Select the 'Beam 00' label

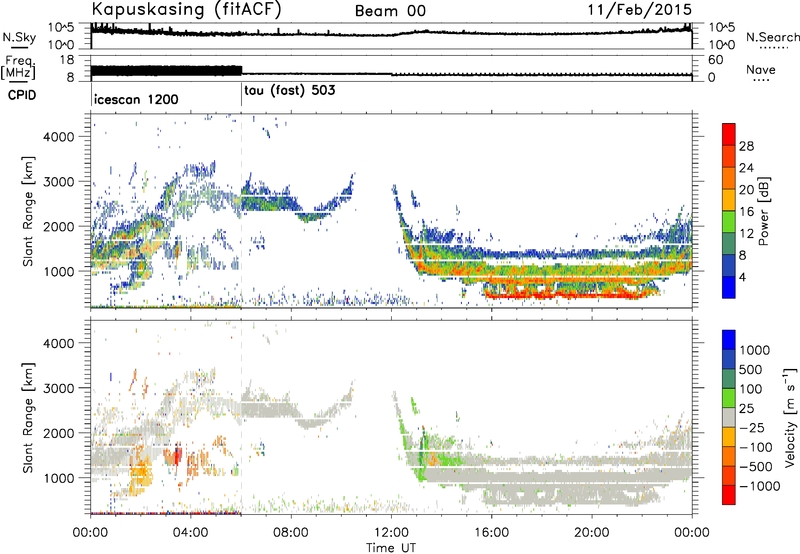point(390,11)
